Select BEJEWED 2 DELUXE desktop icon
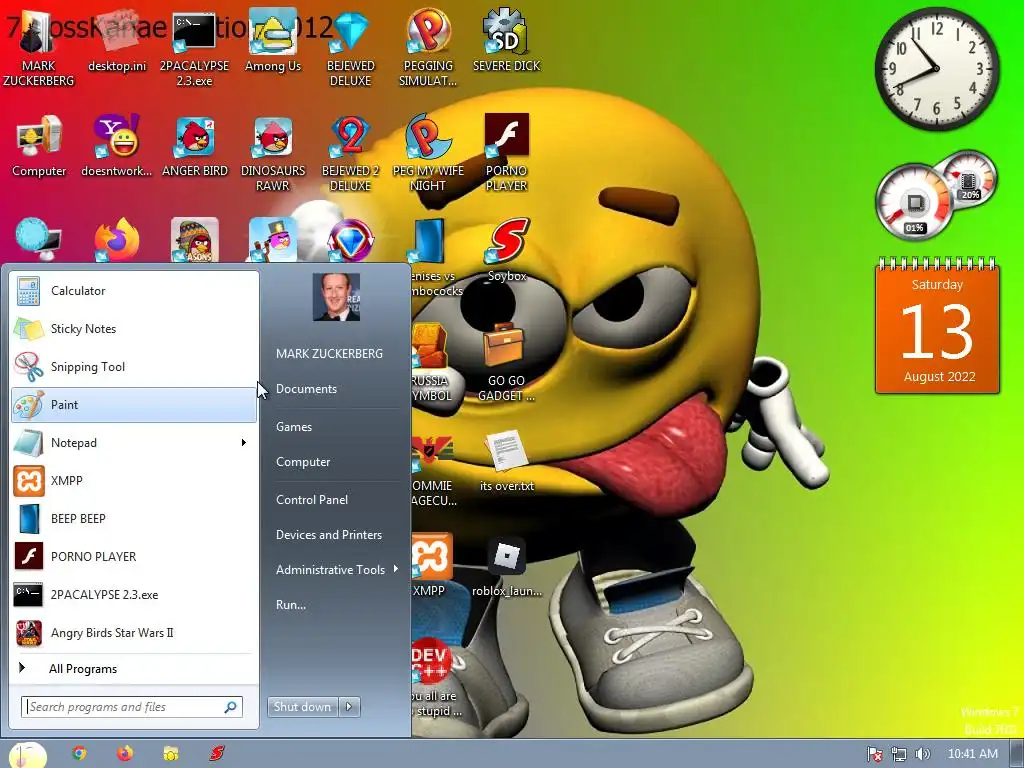 pos(351,153)
